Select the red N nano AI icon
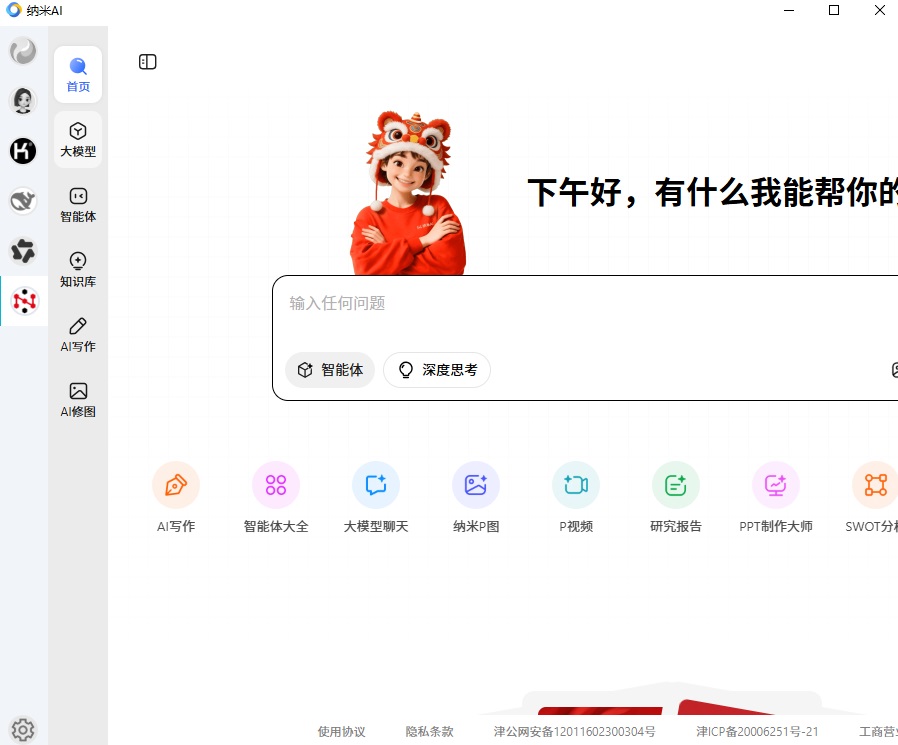This screenshot has width=898, height=745. pyautogui.click(x=25, y=301)
